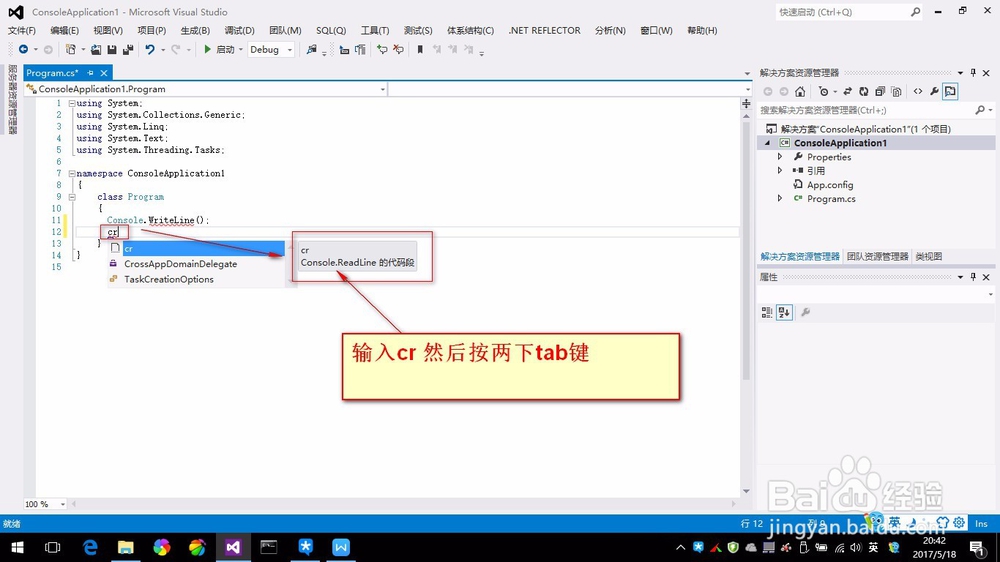Image resolution: width=1000 pixels, height=562 pixels.
Task: Select the solution 'ConsoleApplication1' root node
Action: pos(865,129)
